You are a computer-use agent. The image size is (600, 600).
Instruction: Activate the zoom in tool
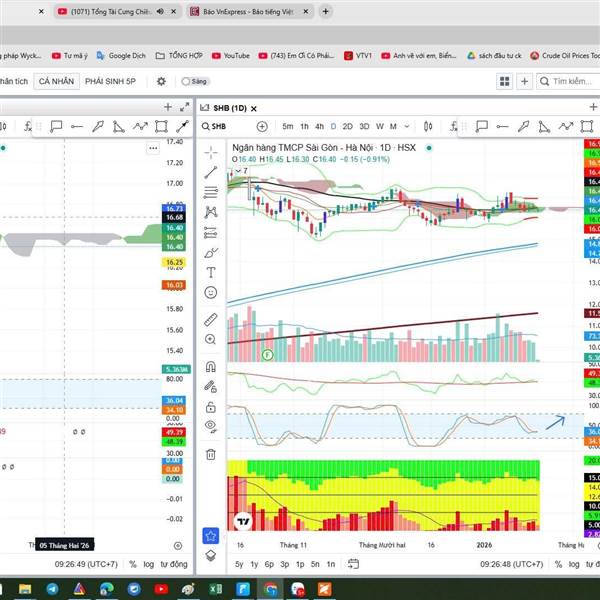[210, 339]
